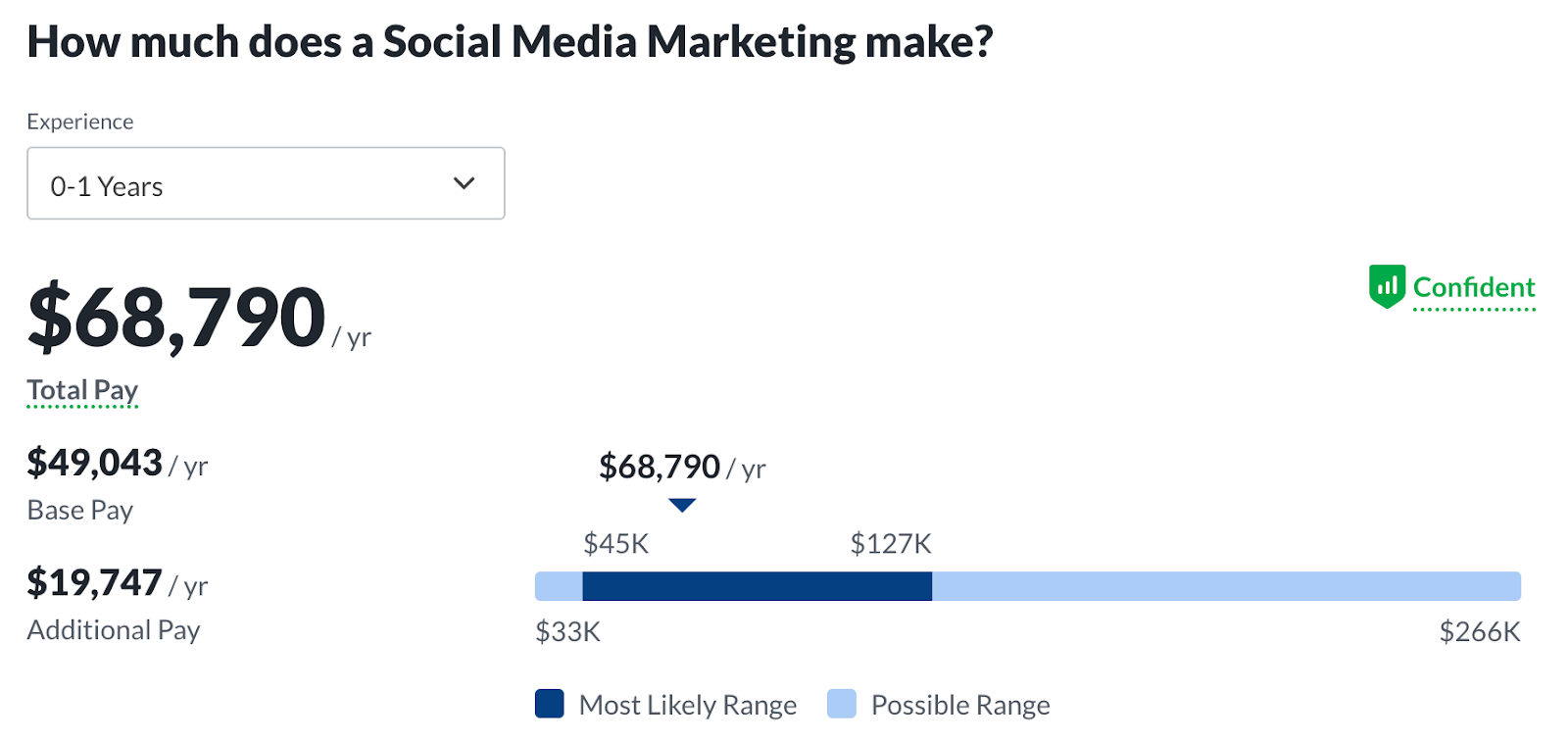Click the dropdown chevron arrow icon
Image resolution: width=1568 pixels, height=742 pixels.
click(465, 183)
